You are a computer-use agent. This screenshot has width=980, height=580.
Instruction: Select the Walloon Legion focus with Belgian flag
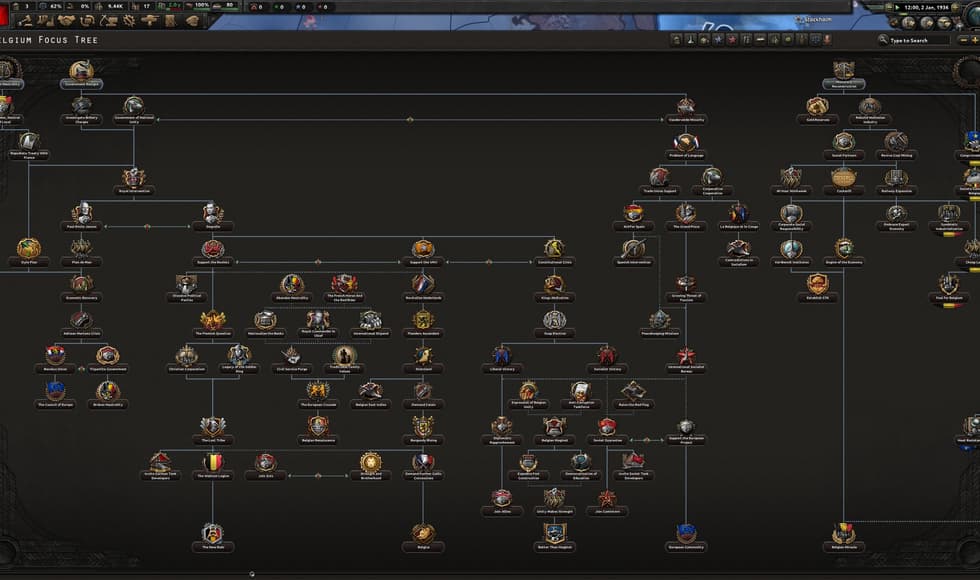212,466
